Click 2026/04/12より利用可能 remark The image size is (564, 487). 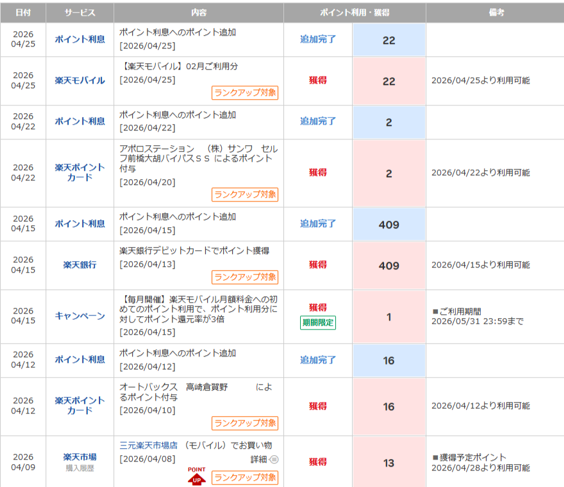coord(481,406)
